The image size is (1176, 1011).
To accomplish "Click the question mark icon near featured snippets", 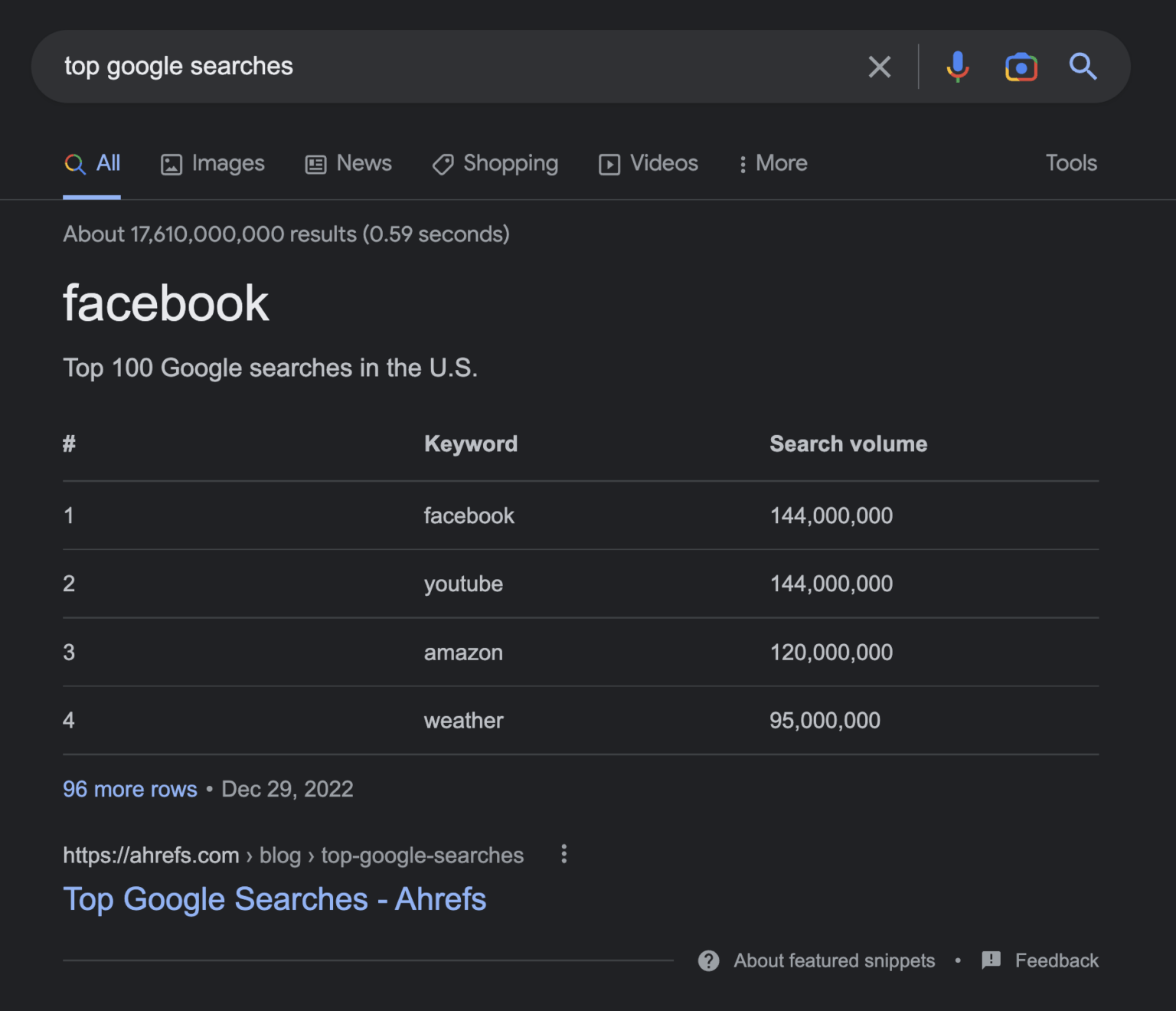I will point(708,960).
